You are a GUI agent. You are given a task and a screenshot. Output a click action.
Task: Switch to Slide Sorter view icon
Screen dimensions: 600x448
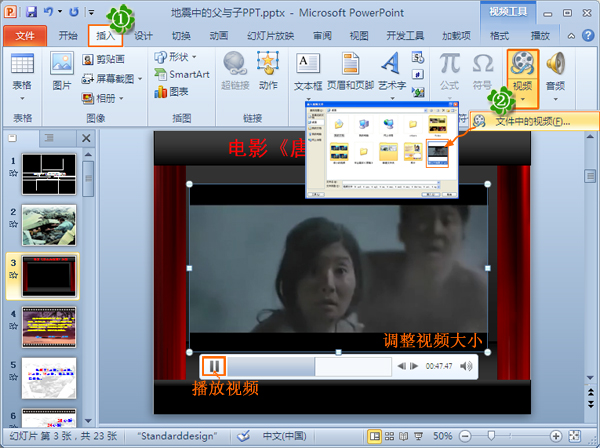tap(390, 436)
